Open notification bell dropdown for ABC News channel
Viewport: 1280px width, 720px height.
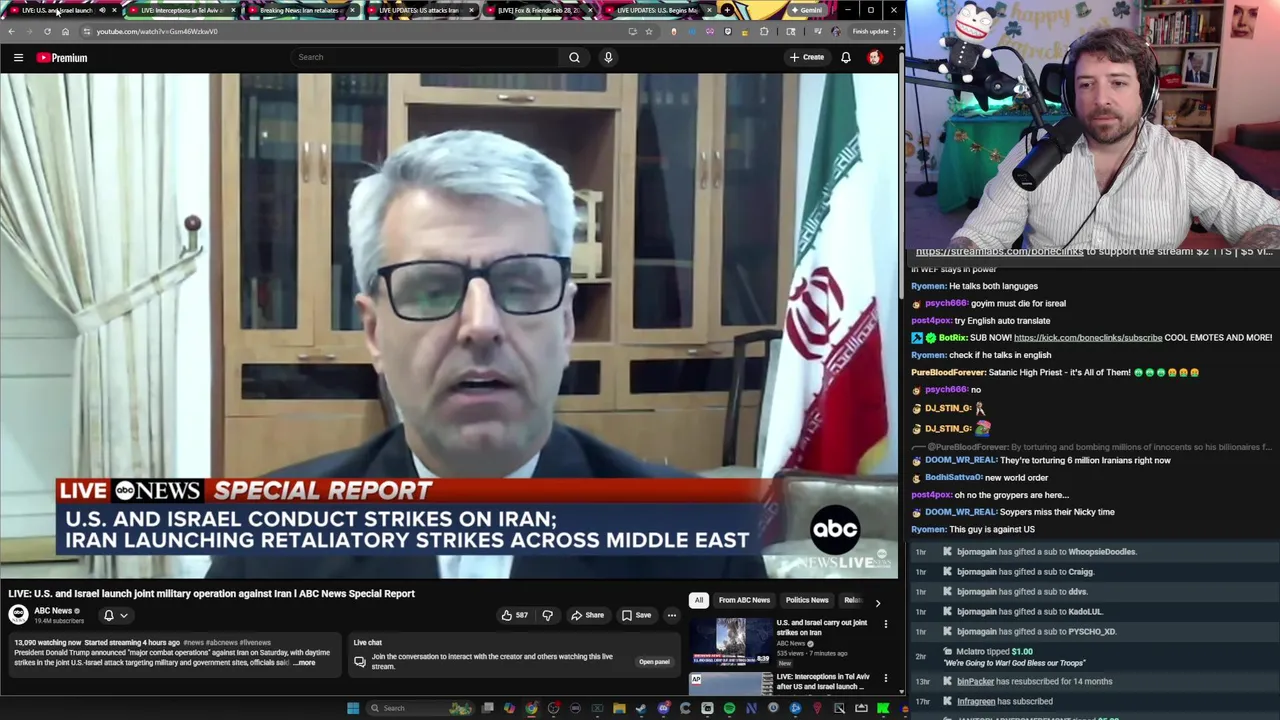(115, 615)
